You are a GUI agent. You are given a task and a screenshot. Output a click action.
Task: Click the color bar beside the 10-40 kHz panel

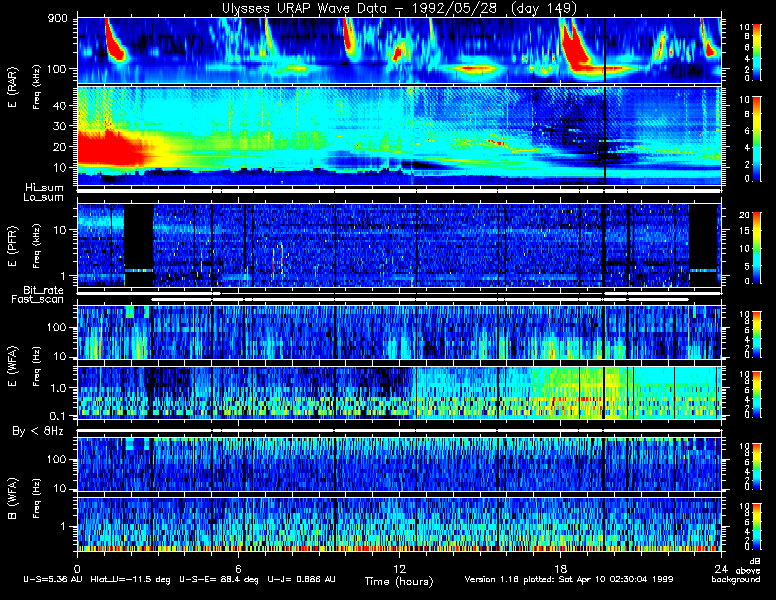(756, 139)
